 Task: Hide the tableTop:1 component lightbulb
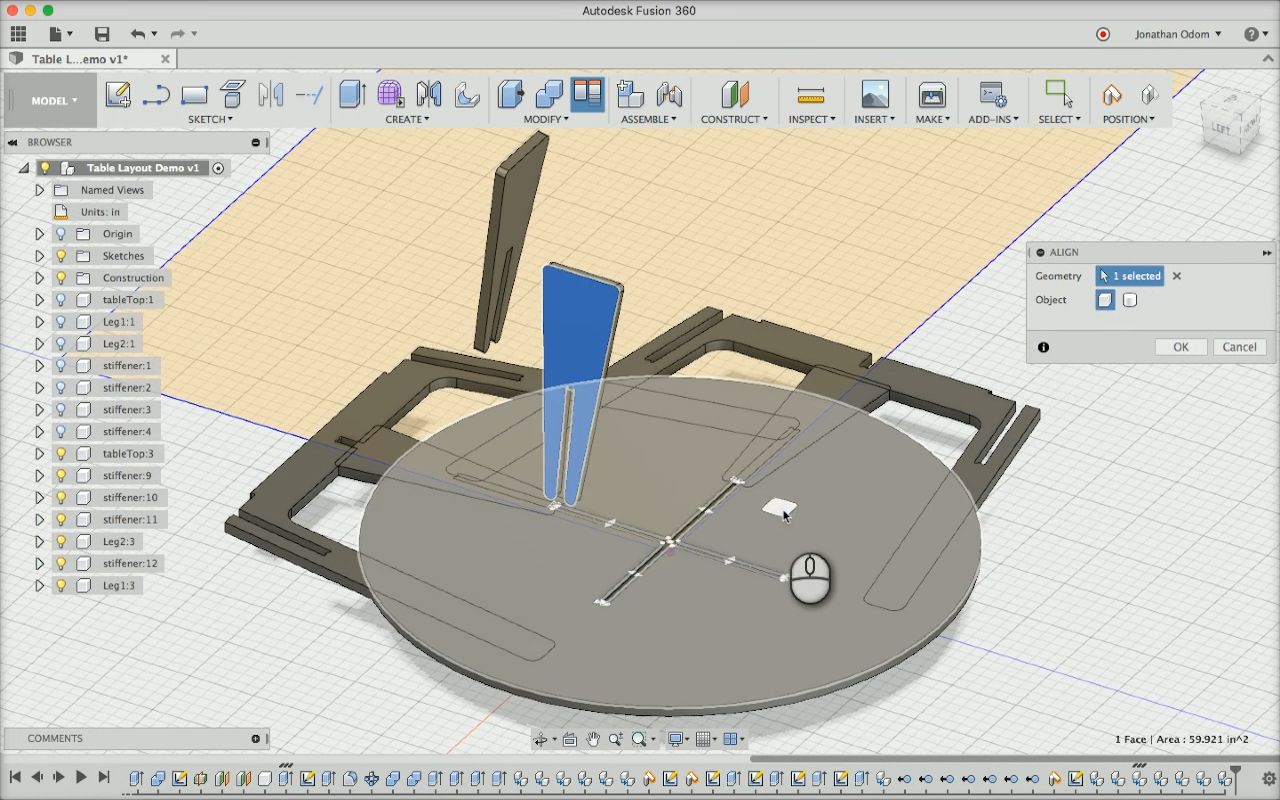pos(60,299)
